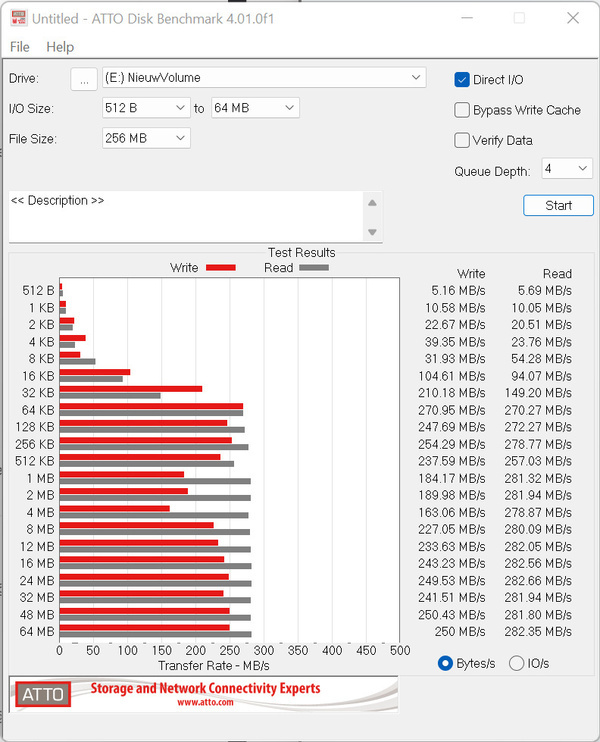Viewport: 600px width, 742px height.
Task: Close the ATTO Disk Benchmark window
Action: 573,18
